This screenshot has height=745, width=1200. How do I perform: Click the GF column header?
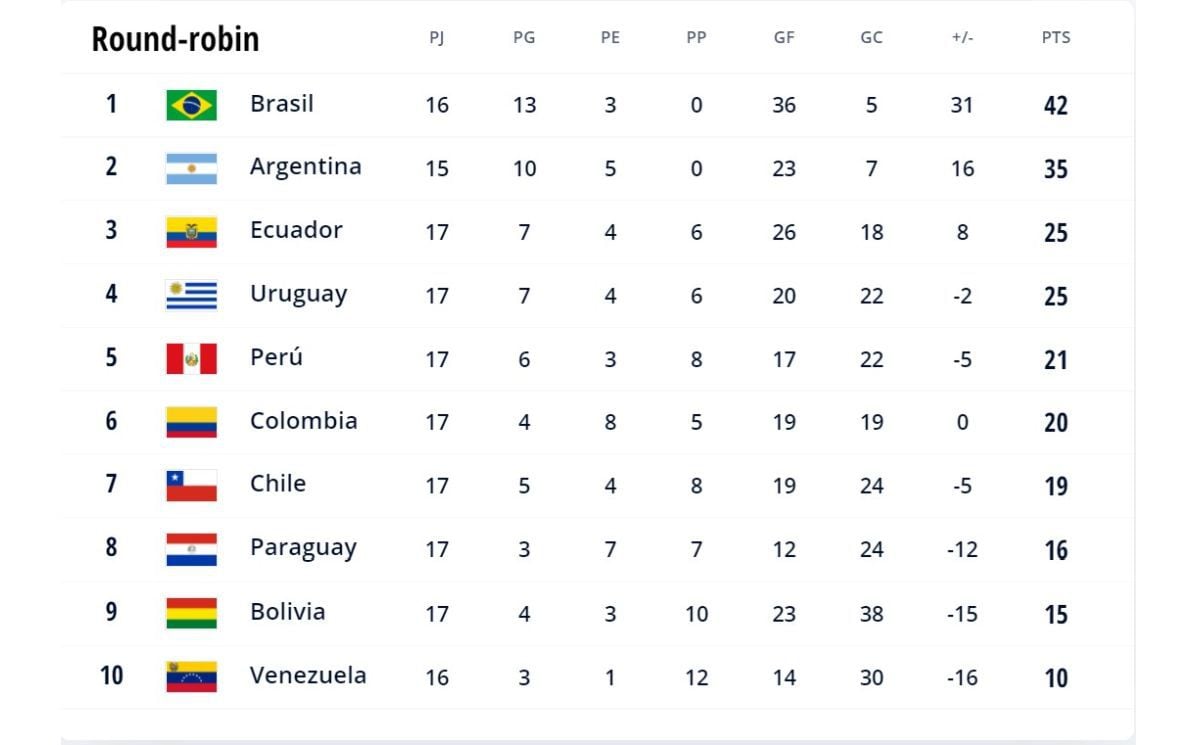(x=784, y=37)
